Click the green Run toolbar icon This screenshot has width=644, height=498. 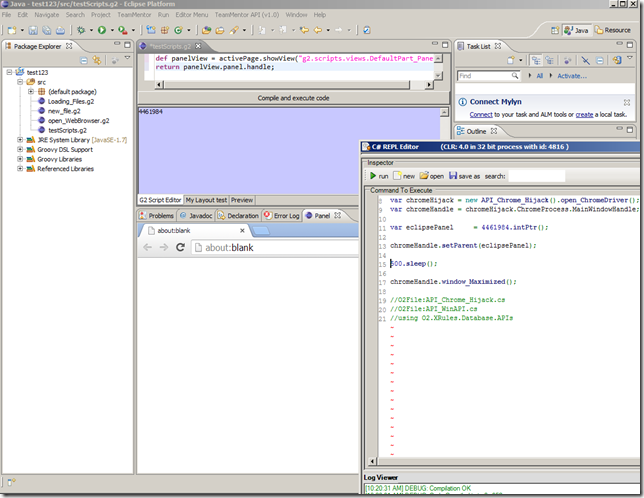pyautogui.click(x=100, y=31)
